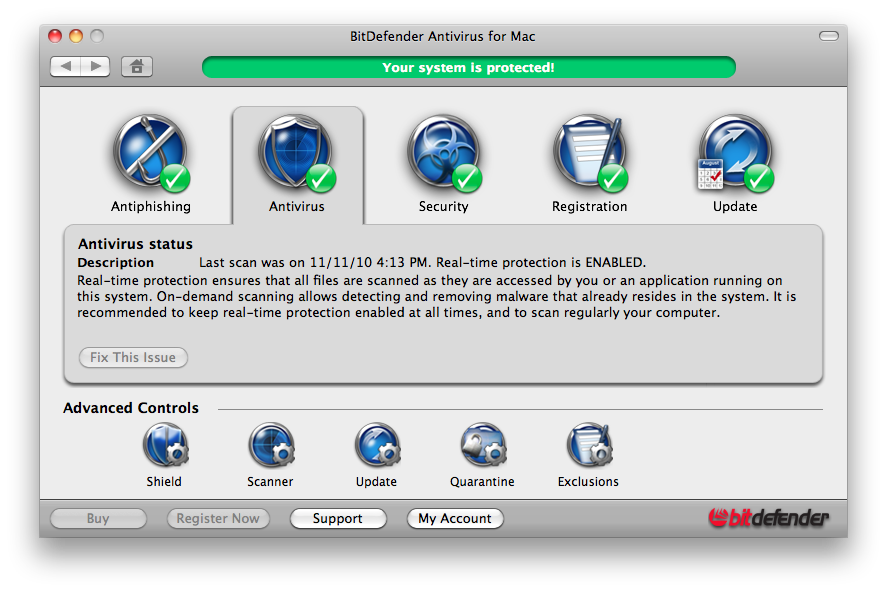Open the Update module in the top row
The width and height of the screenshot is (887, 592).
coord(734,153)
